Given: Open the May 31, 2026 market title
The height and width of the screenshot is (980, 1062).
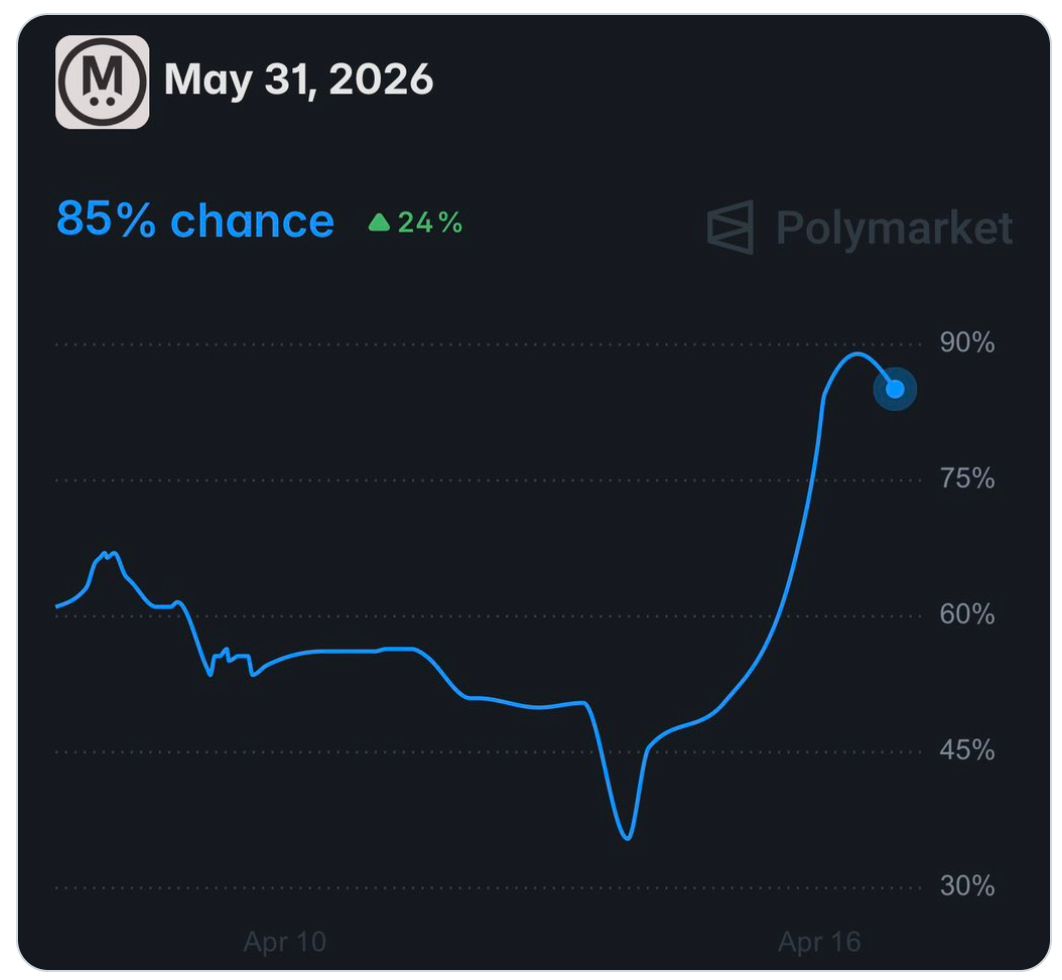Looking at the screenshot, I should (x=299, y=80).
